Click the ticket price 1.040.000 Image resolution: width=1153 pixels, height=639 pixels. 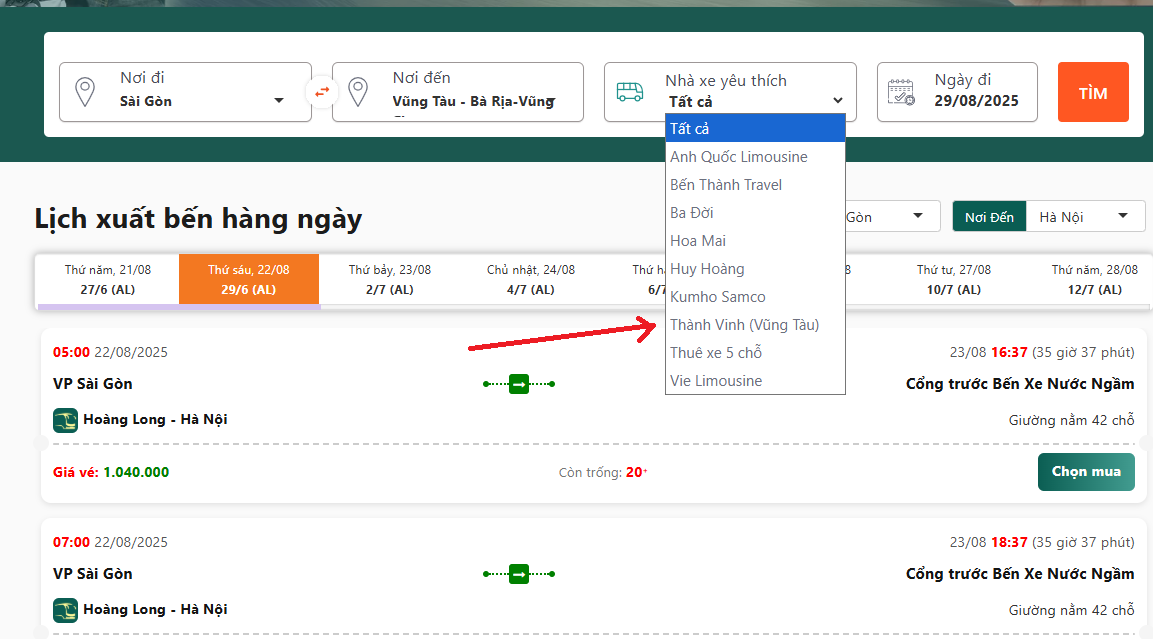(136, 472)
